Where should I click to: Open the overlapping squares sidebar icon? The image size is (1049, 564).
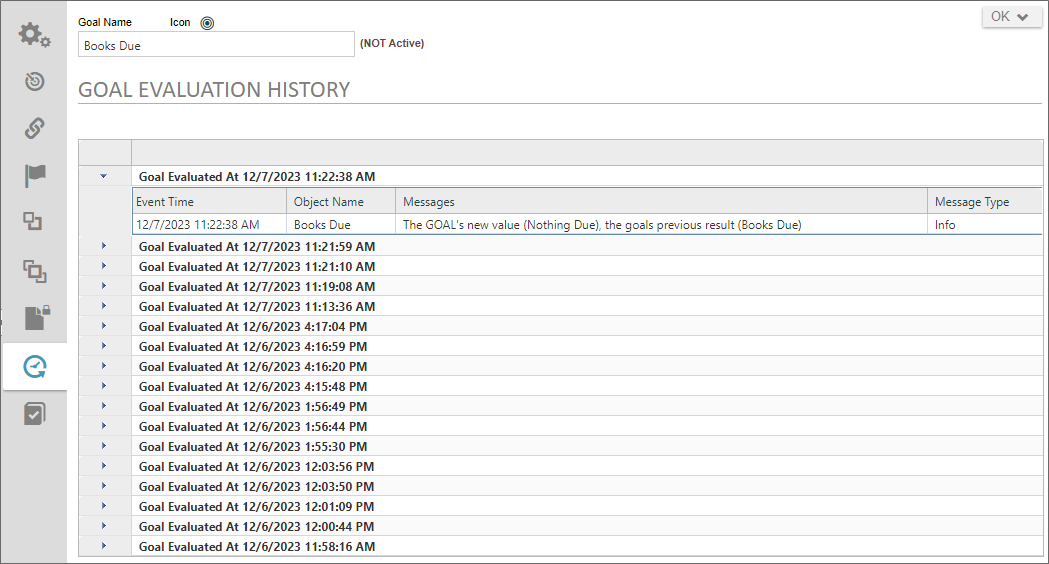(34, 270)
